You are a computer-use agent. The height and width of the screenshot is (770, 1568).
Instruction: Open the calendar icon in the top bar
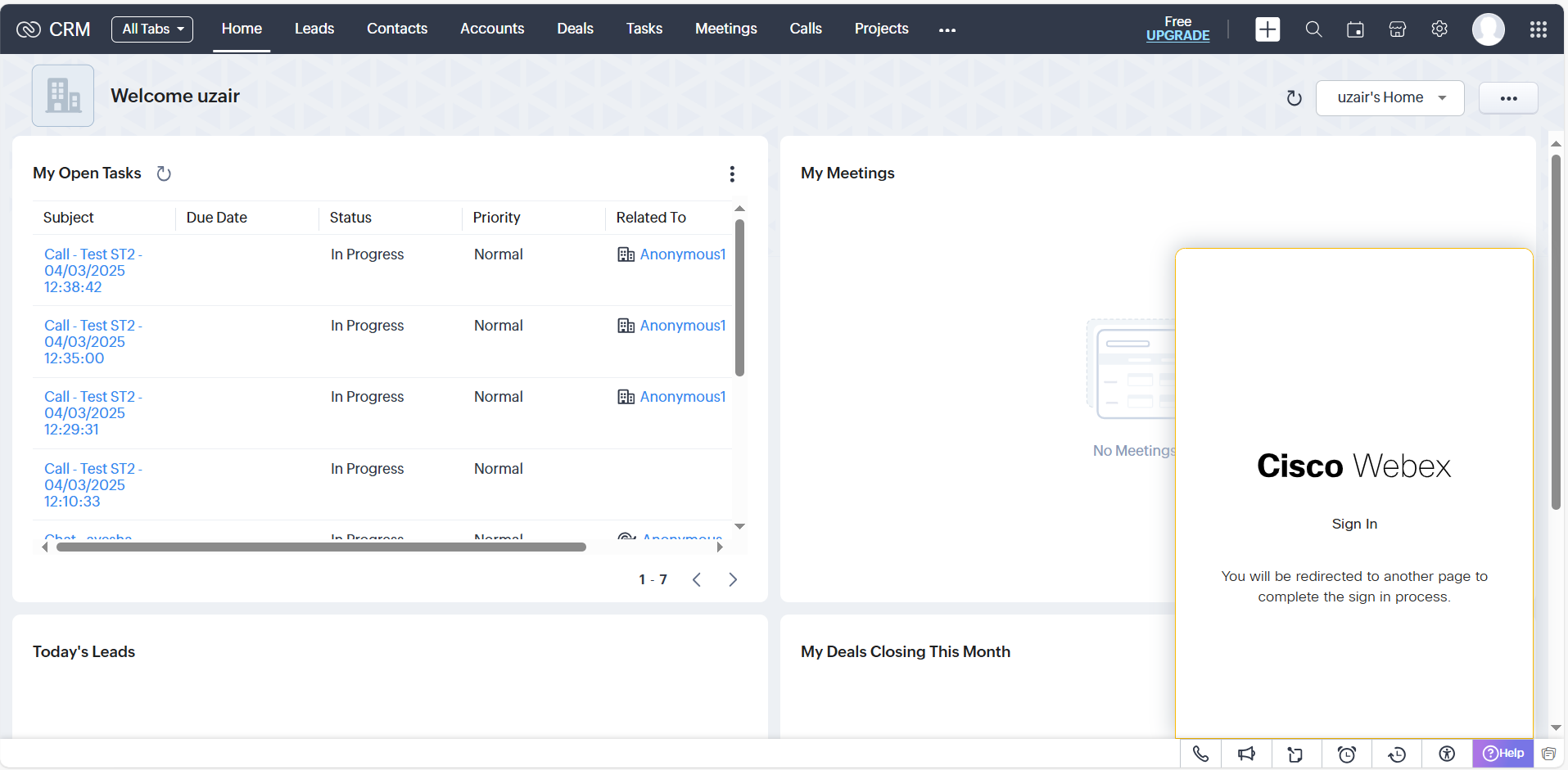[1355, 29]
